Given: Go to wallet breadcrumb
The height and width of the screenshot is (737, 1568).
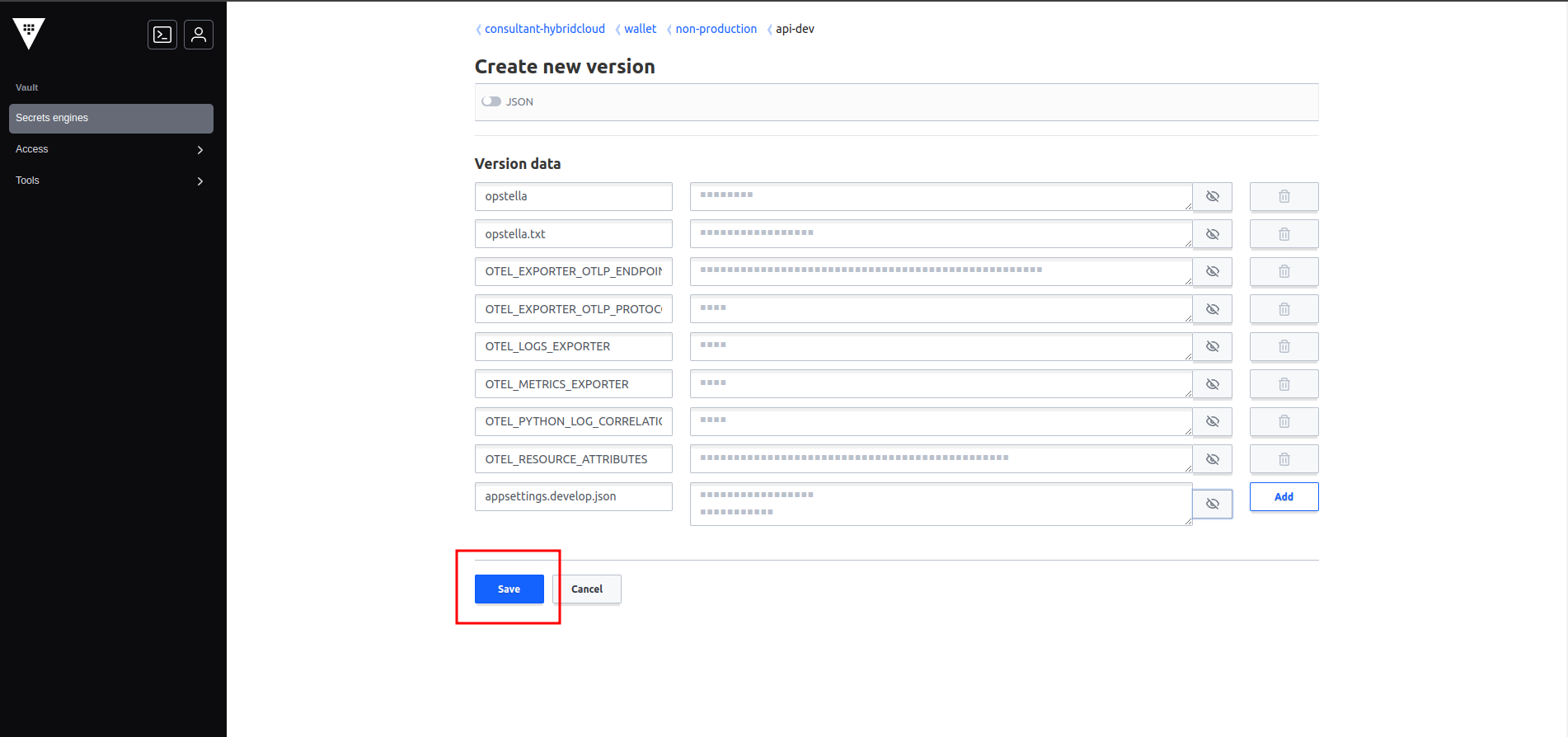Looking at the screenshot, I should pos(640,29).
